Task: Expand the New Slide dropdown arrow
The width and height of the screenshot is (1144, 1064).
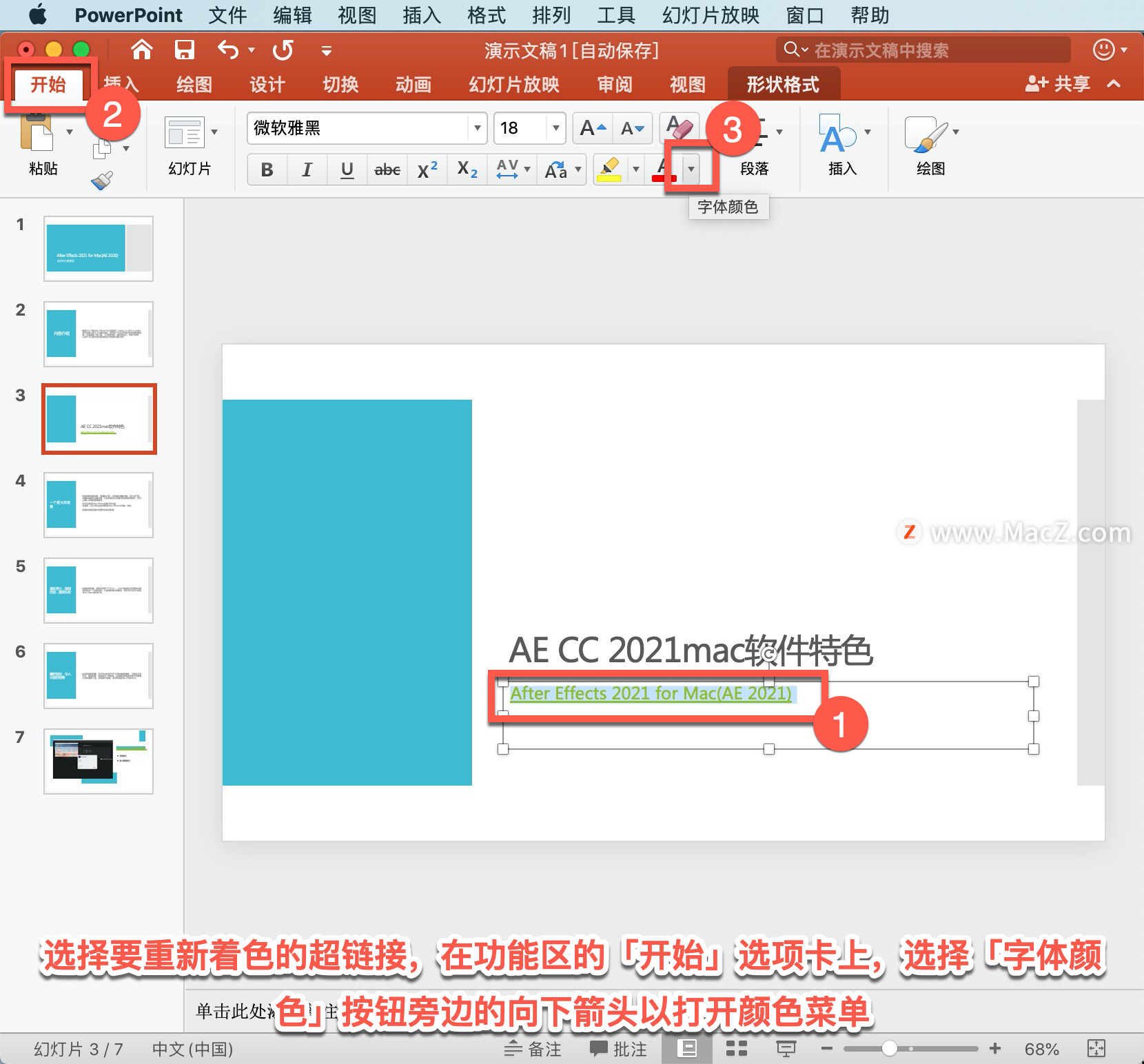Action: tap(214, 132)
